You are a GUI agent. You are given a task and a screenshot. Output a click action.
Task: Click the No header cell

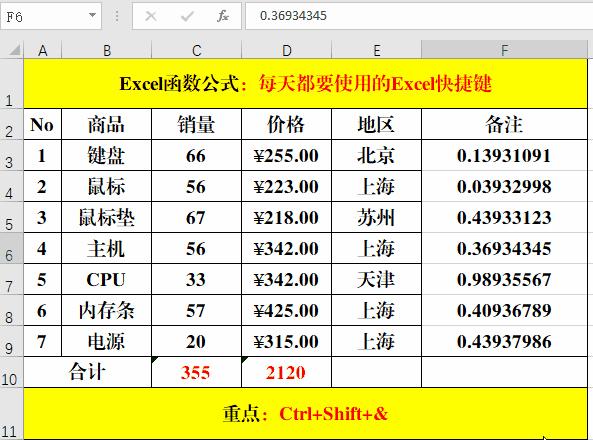[x=42, y=124]
